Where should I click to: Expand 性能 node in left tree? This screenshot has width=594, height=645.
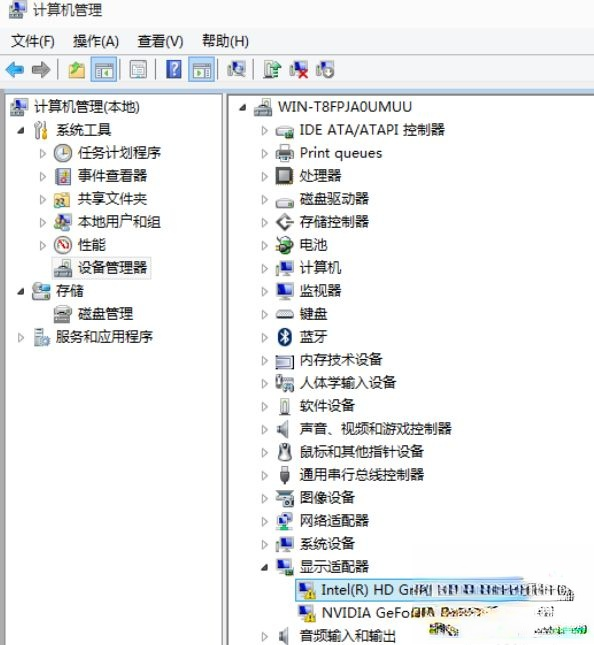tap(42, 246)
